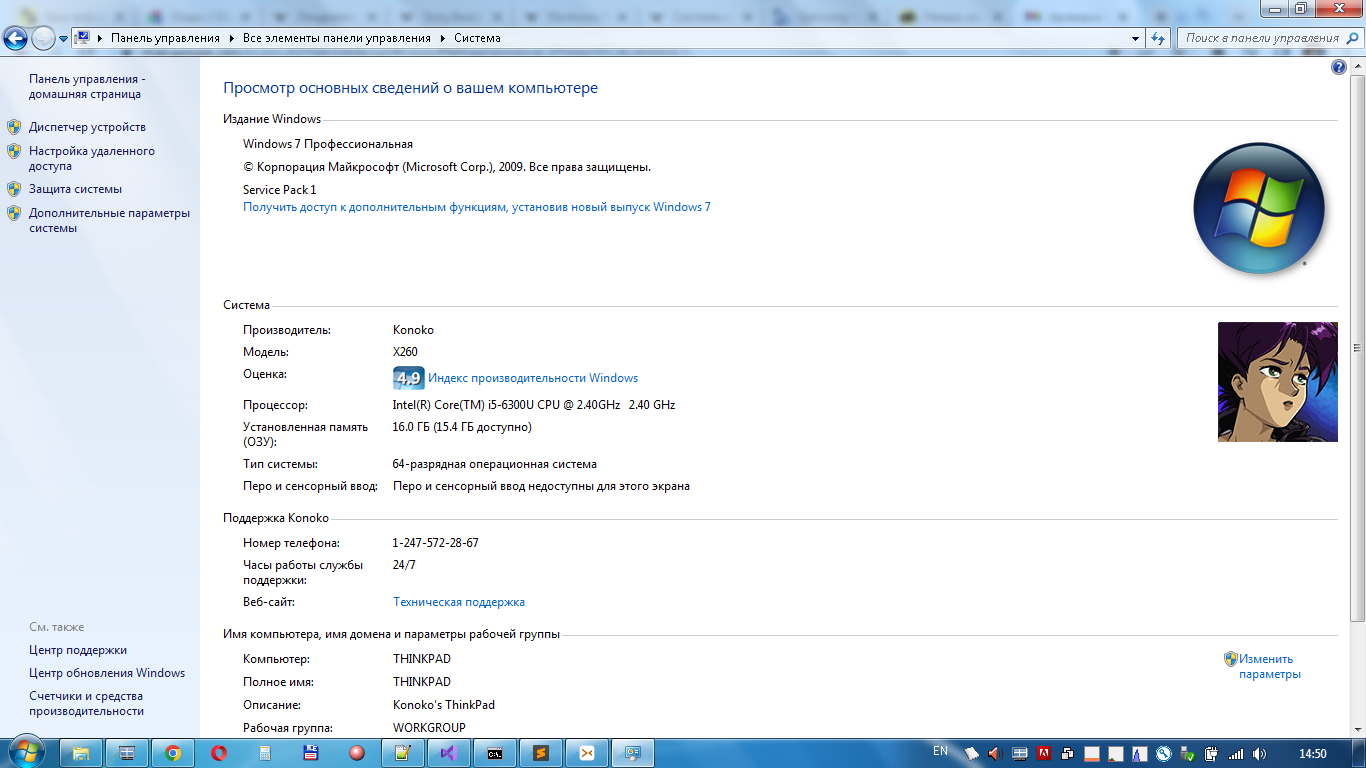Click the System control panel taskbar button
Image resolution: width=1366 pixels, height=768 pixels.
click(633, 753)
